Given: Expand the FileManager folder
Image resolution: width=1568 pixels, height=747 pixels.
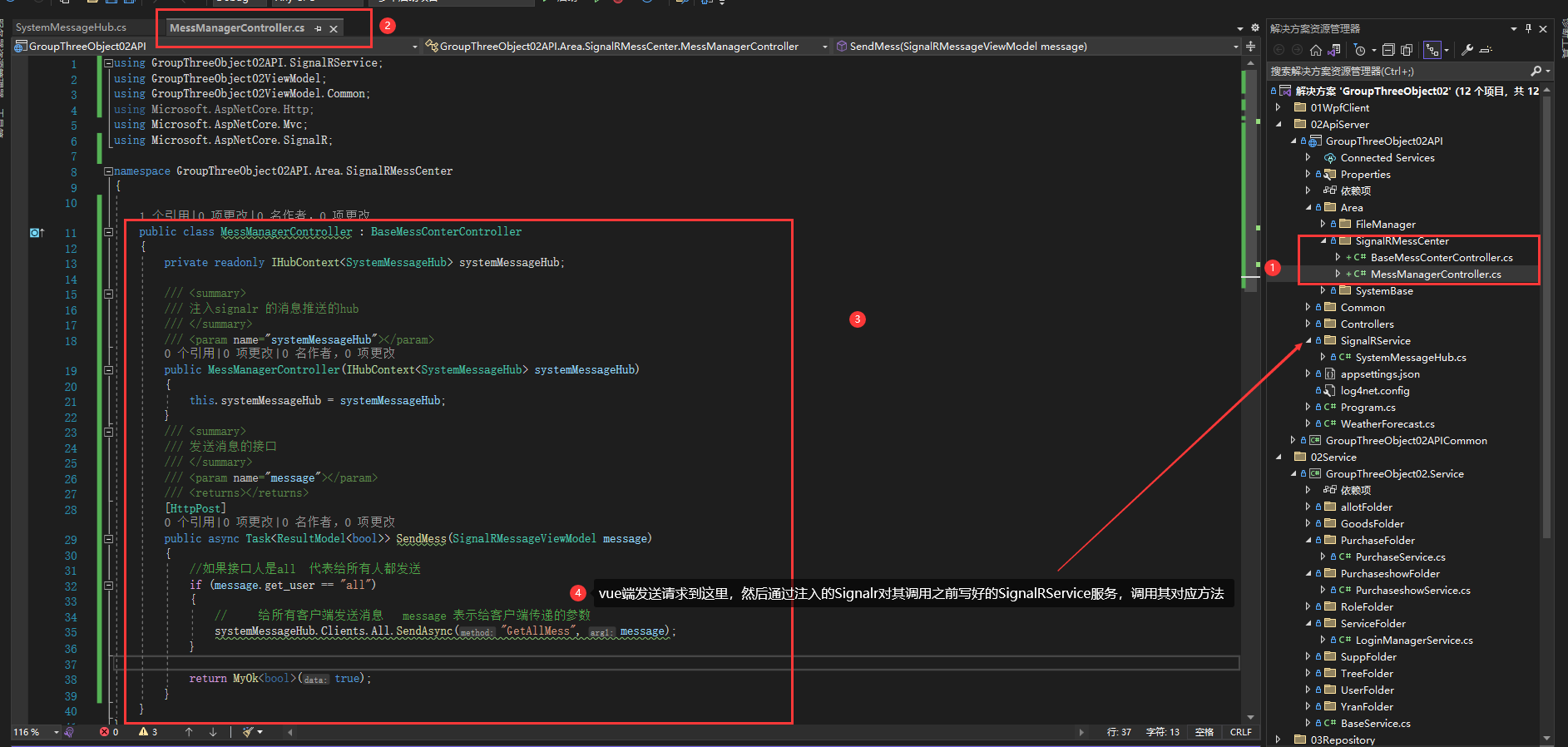Looking at the screenshot, I should click(x=1323, y=224).
